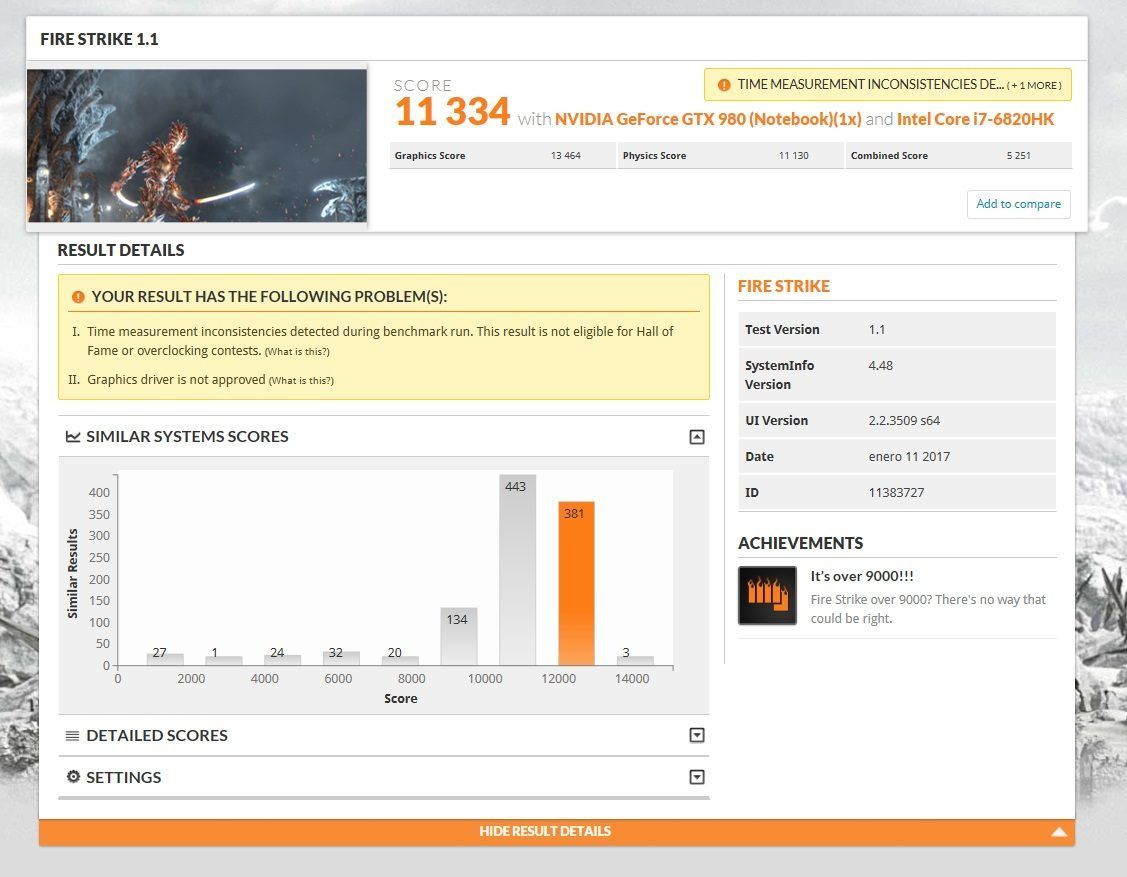The height and width of the screenshot is (877, 1127).
Task: Expand the Detailed Scores section
Action: [697, 736]
